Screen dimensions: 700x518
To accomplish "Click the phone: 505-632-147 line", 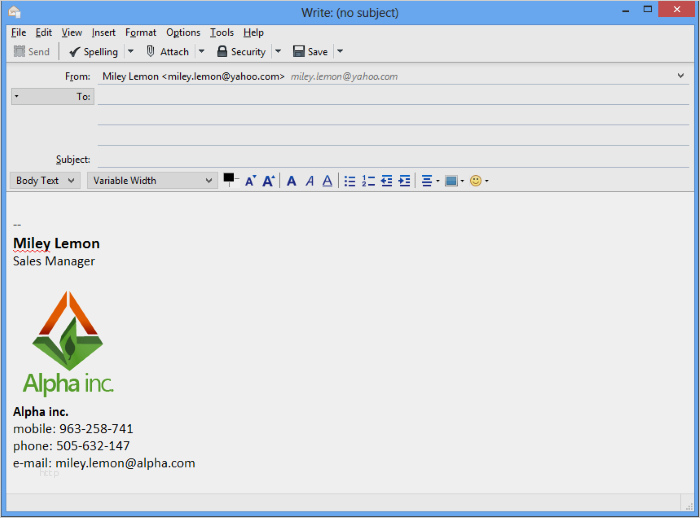I will tap(71, 446).
